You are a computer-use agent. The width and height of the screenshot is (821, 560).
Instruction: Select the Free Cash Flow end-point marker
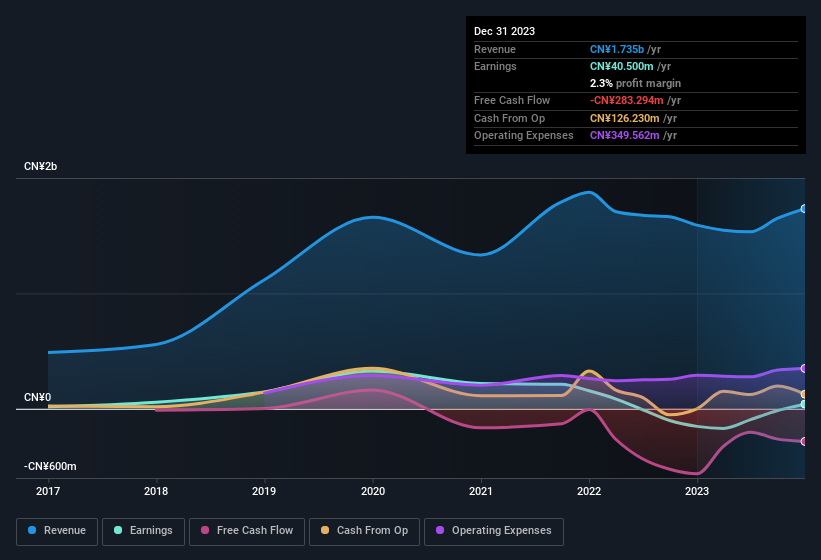pyautogui.click(x=804, y=442)
